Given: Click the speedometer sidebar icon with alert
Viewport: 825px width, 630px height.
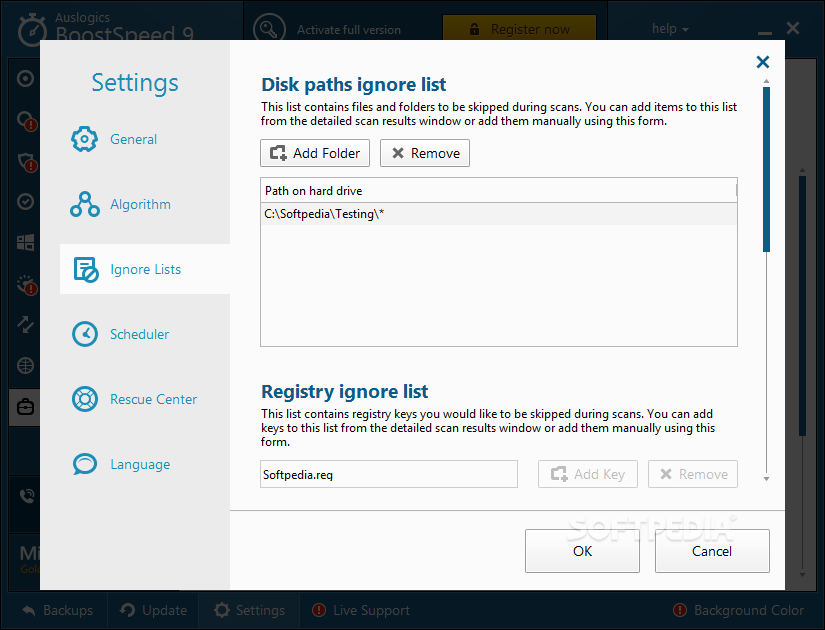Looking at the screenshot, I should (x=26, y=284).
